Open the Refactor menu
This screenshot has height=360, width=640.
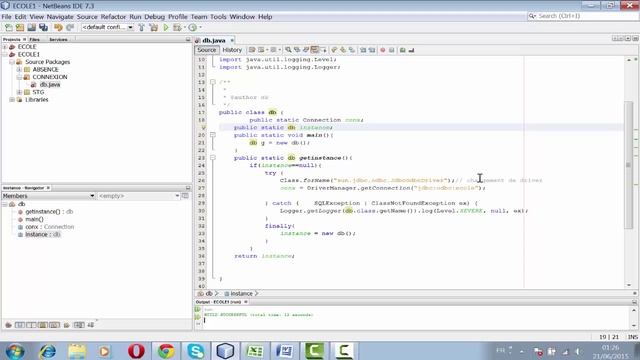click(x=113, y=17)
